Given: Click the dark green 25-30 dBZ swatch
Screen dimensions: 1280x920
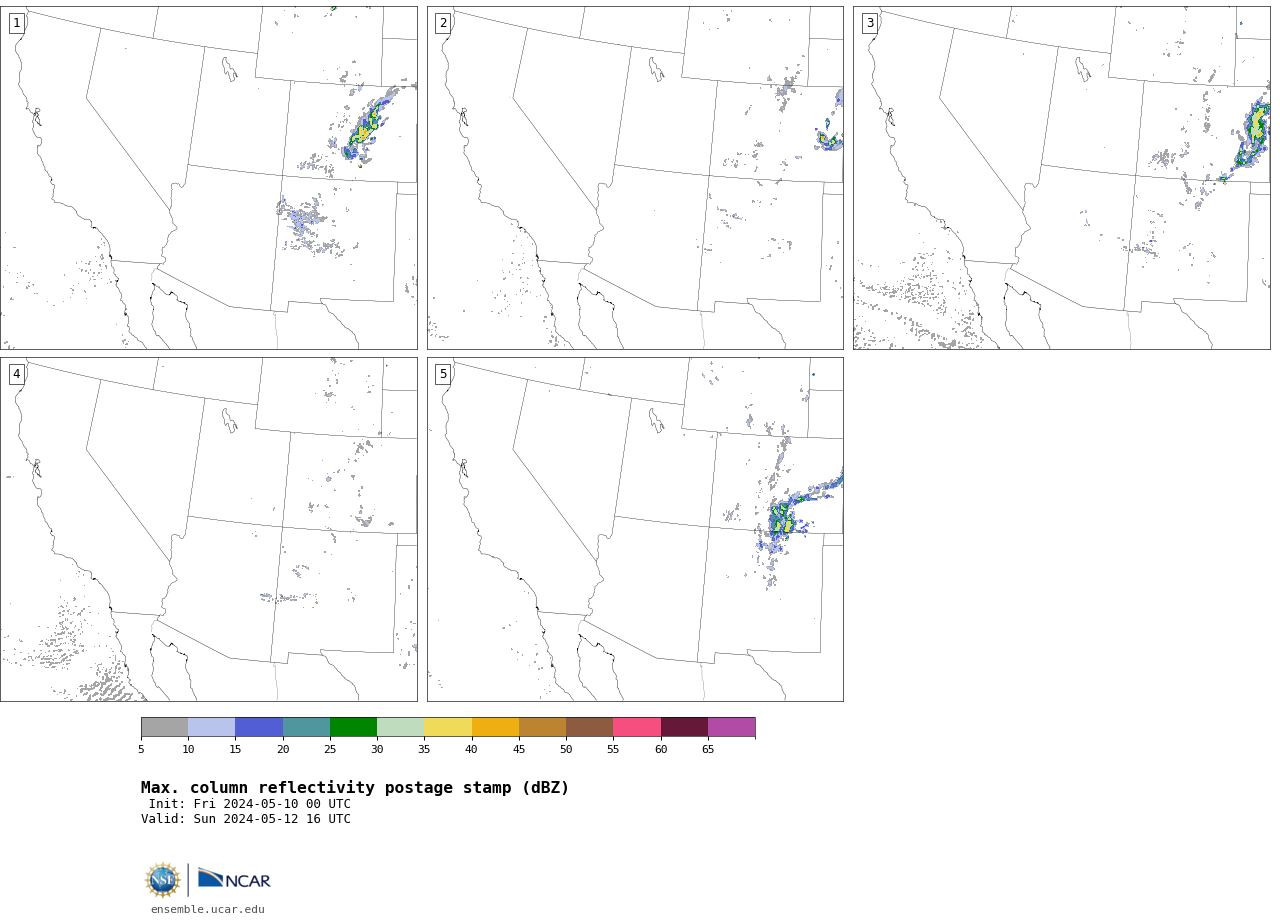Looking at the screenshot, I should pyautogui.click(x=353, y=727).
